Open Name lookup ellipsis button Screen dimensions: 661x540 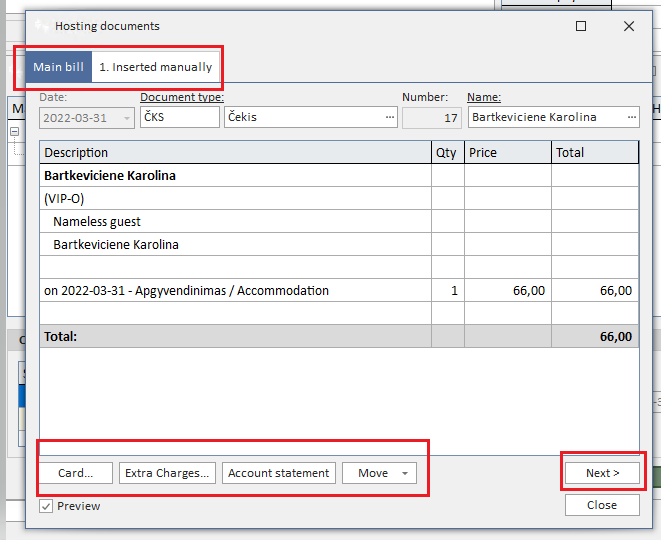click(631, 117)
